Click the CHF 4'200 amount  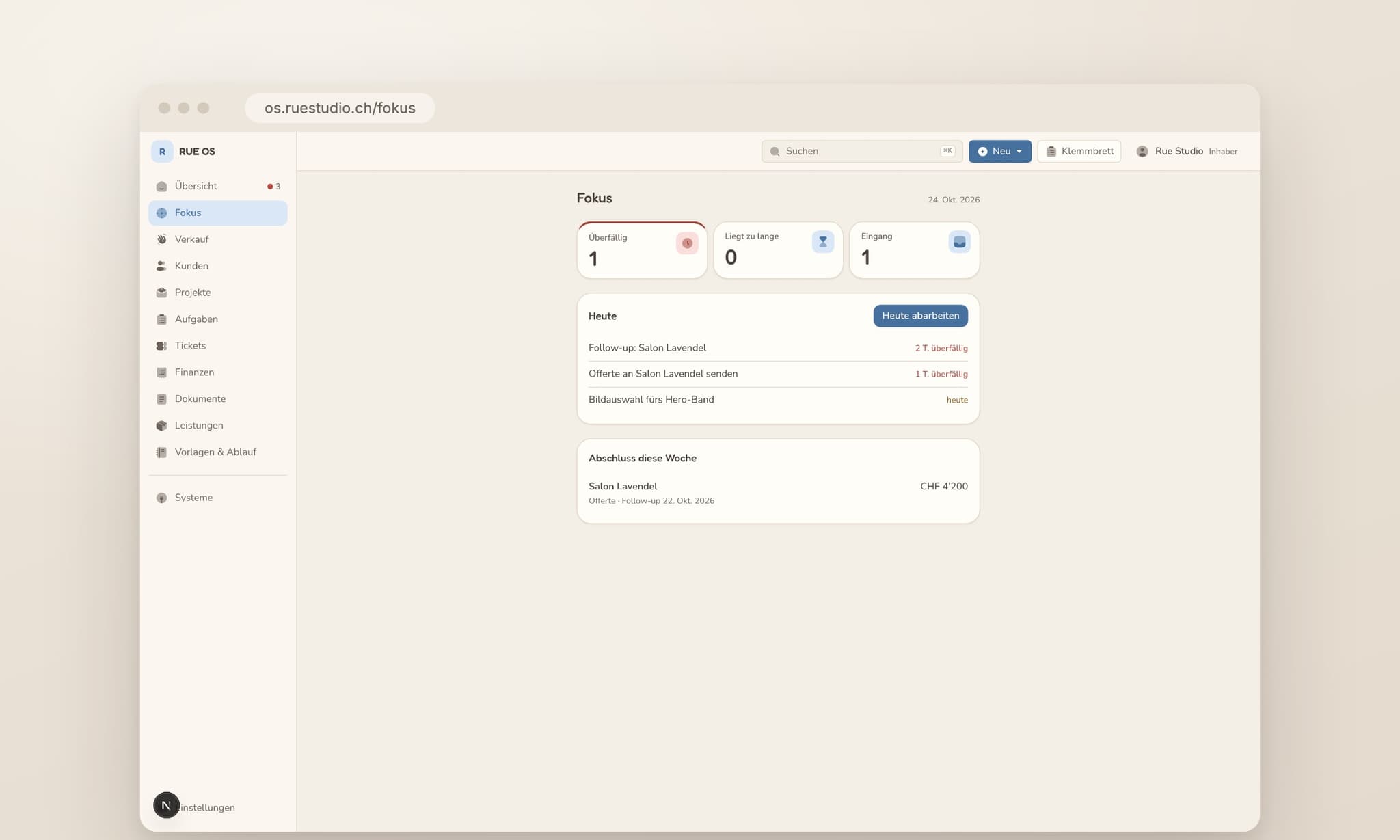[x=943, y=487]
